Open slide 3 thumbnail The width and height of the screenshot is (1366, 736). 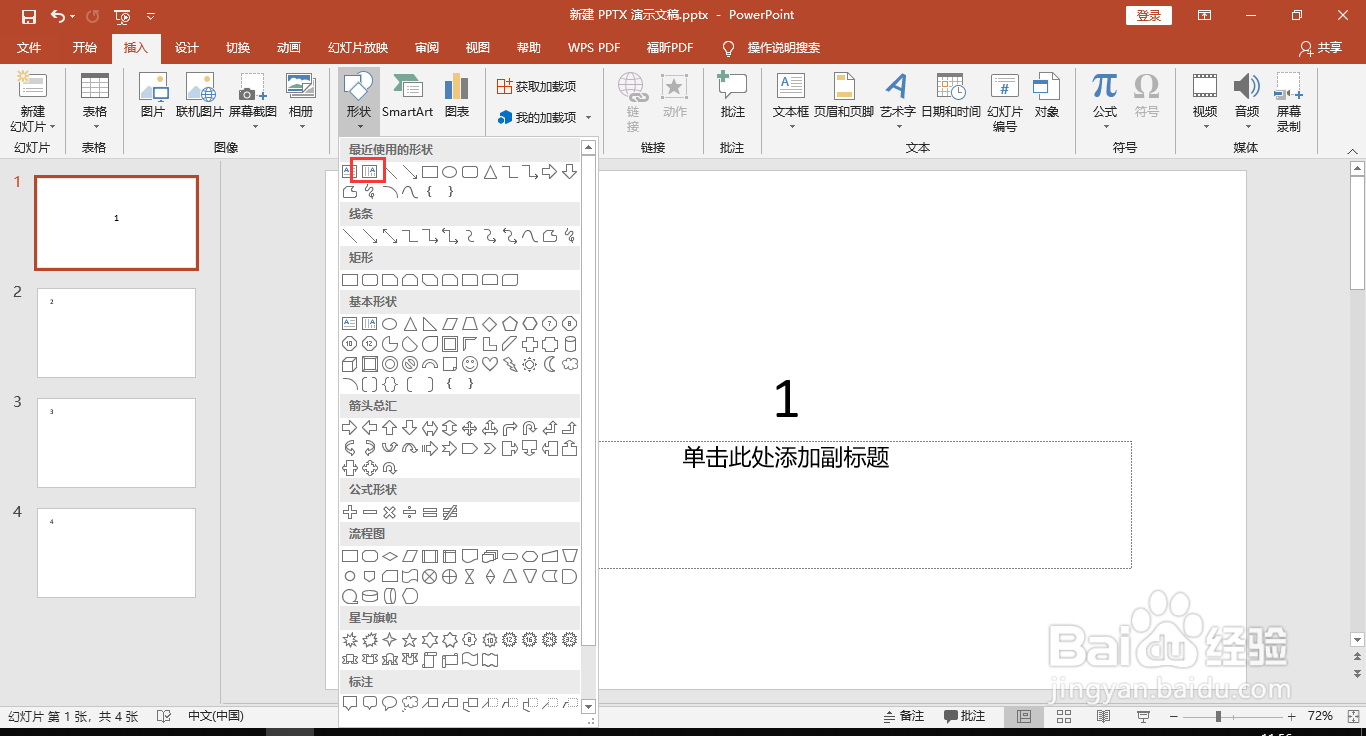click(116, 442)
